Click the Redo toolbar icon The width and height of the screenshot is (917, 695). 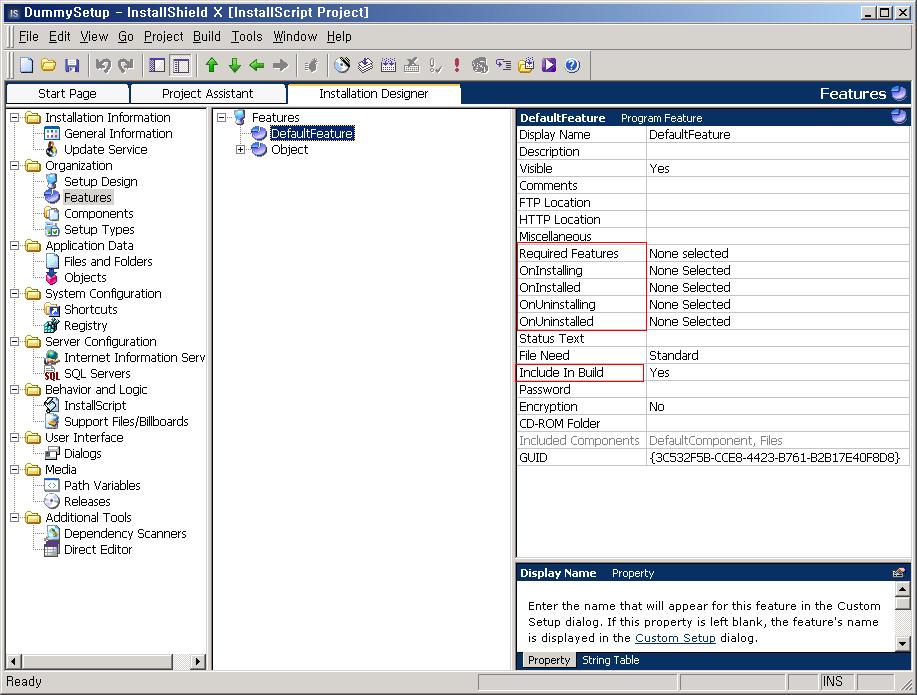point(126,65)
